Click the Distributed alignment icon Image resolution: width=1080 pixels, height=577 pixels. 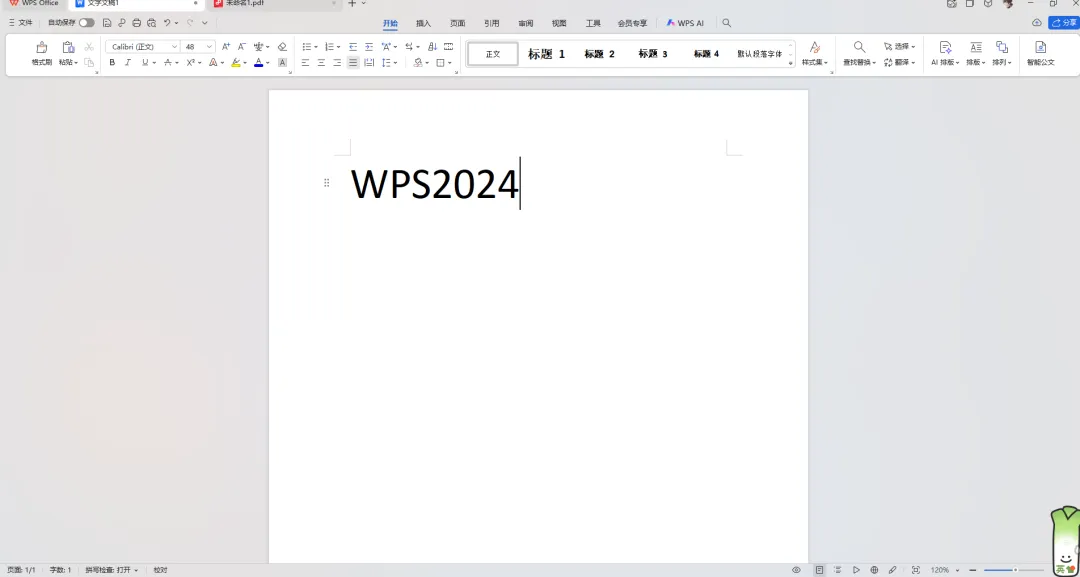click(369, 63)
